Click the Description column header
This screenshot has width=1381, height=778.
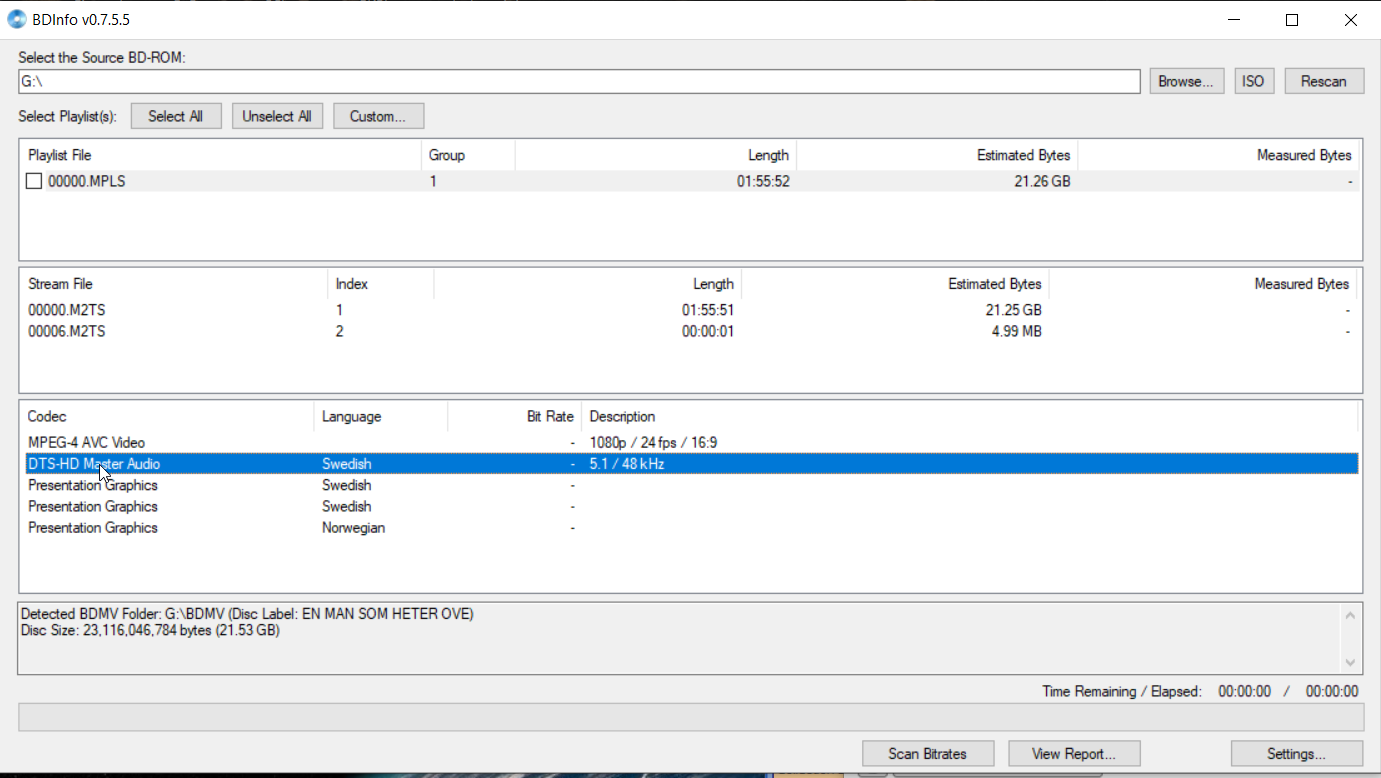(970, 416)
